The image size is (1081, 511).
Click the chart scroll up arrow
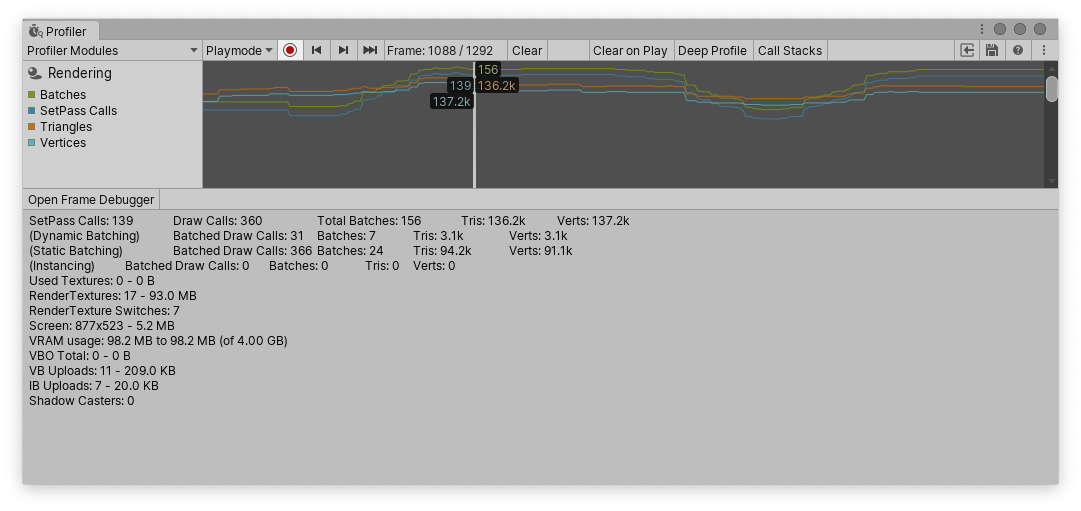coord(1051,68)
